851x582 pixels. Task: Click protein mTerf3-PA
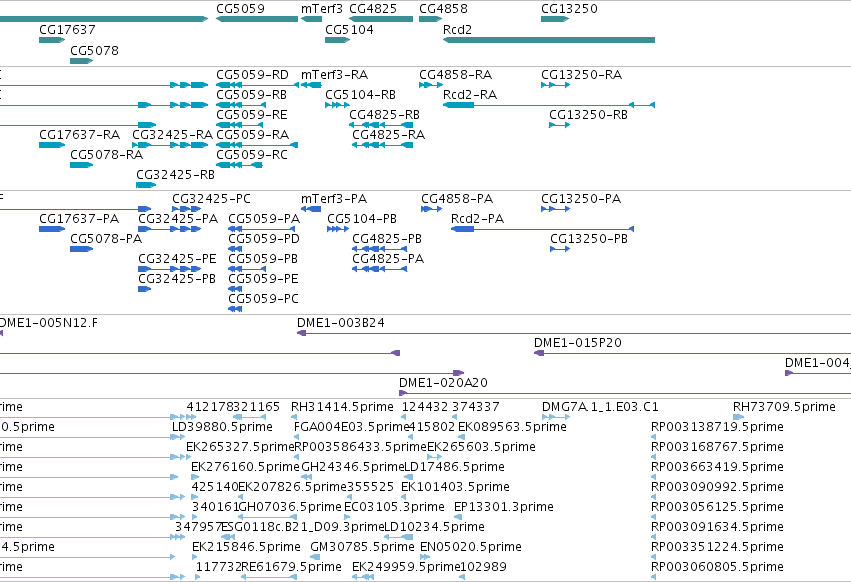point(311,209)
